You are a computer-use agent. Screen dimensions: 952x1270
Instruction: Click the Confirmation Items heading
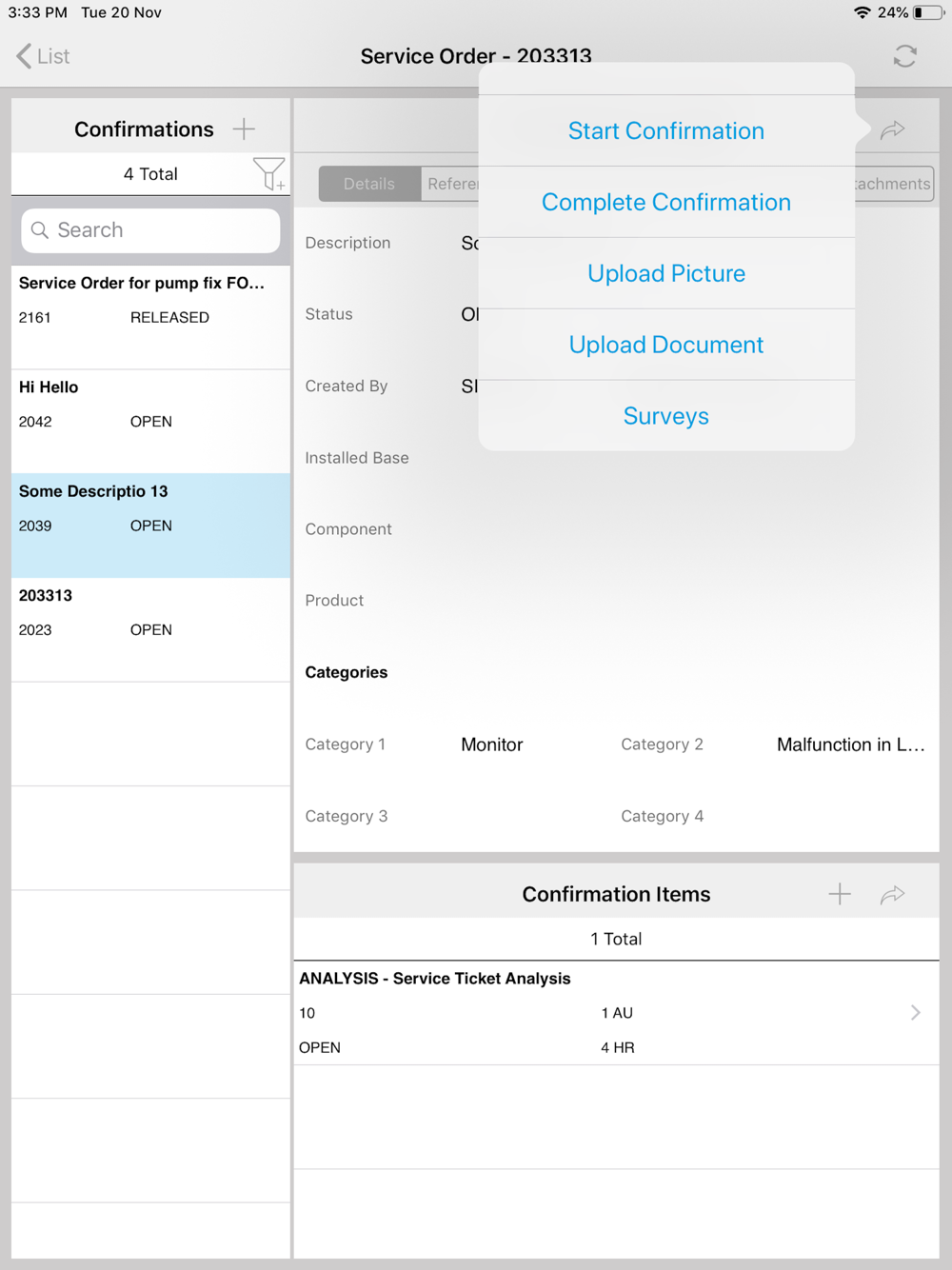click(x=616, y=894)
